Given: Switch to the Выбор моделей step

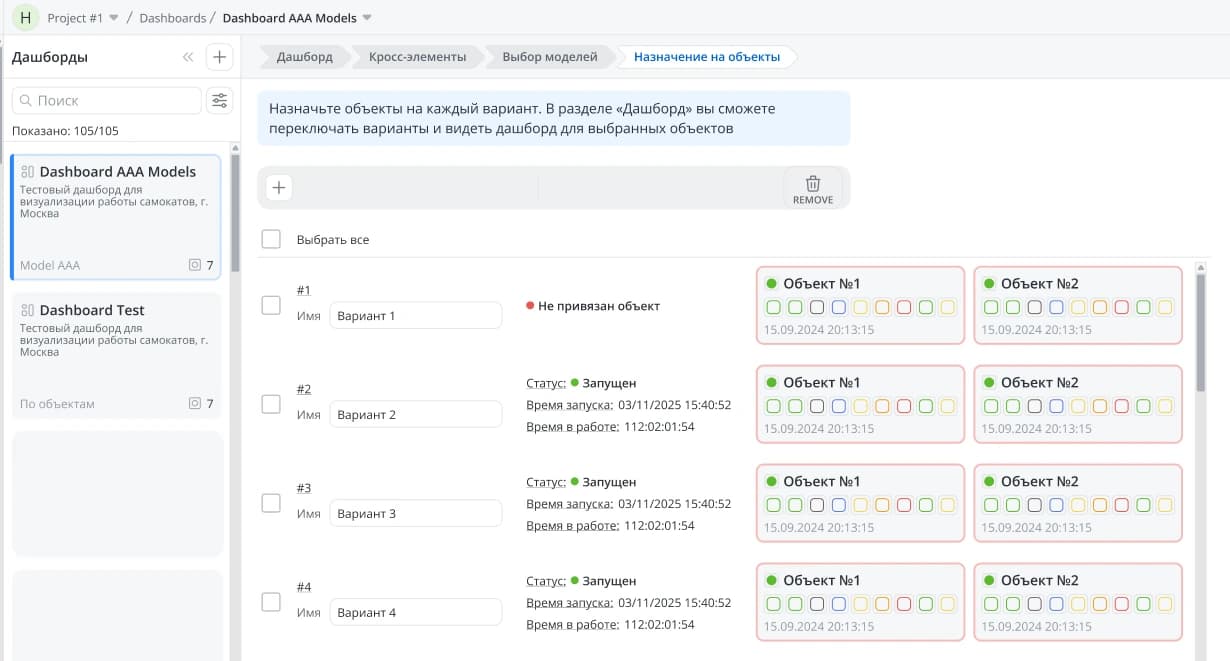Looking at the screenshot, I should 549,57.
